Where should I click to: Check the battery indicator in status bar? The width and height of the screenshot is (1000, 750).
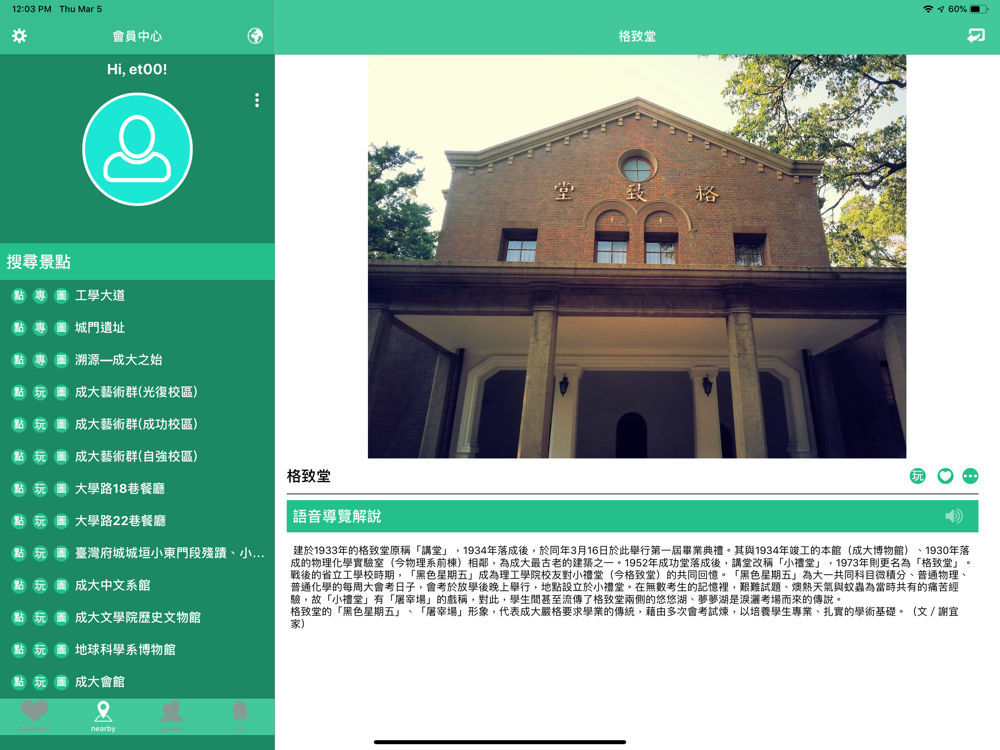[x=979, y=9]
